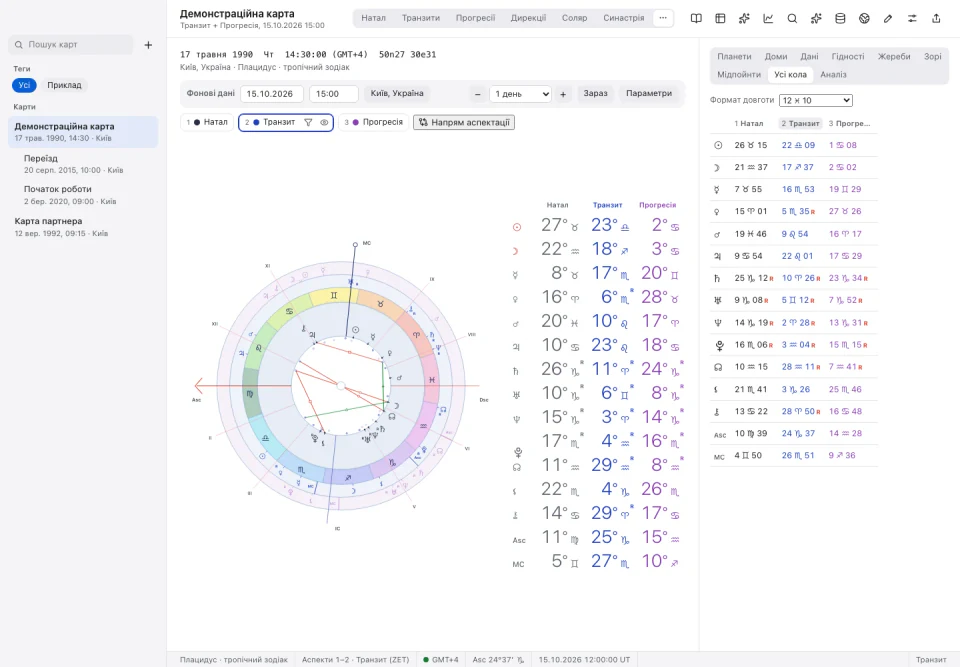This screenshot has height=667, width=960.
Task: Switch to the Соляр tab
Action: pos(574,18)
